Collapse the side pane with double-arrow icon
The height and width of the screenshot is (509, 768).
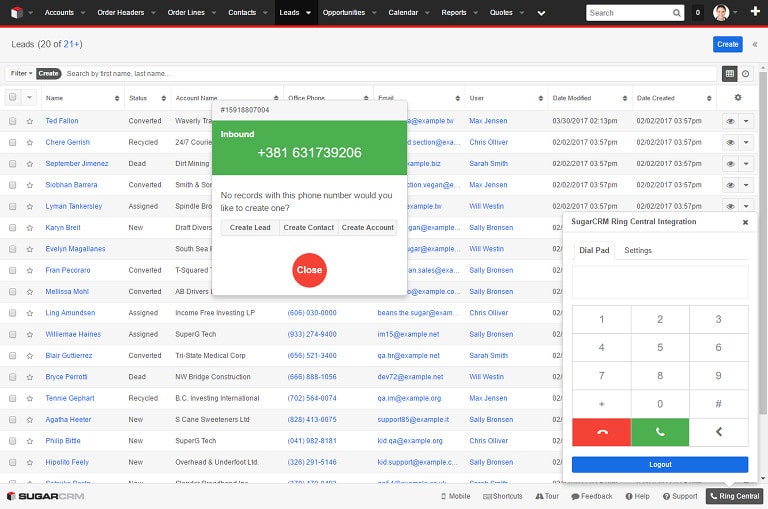click(755, 44)
